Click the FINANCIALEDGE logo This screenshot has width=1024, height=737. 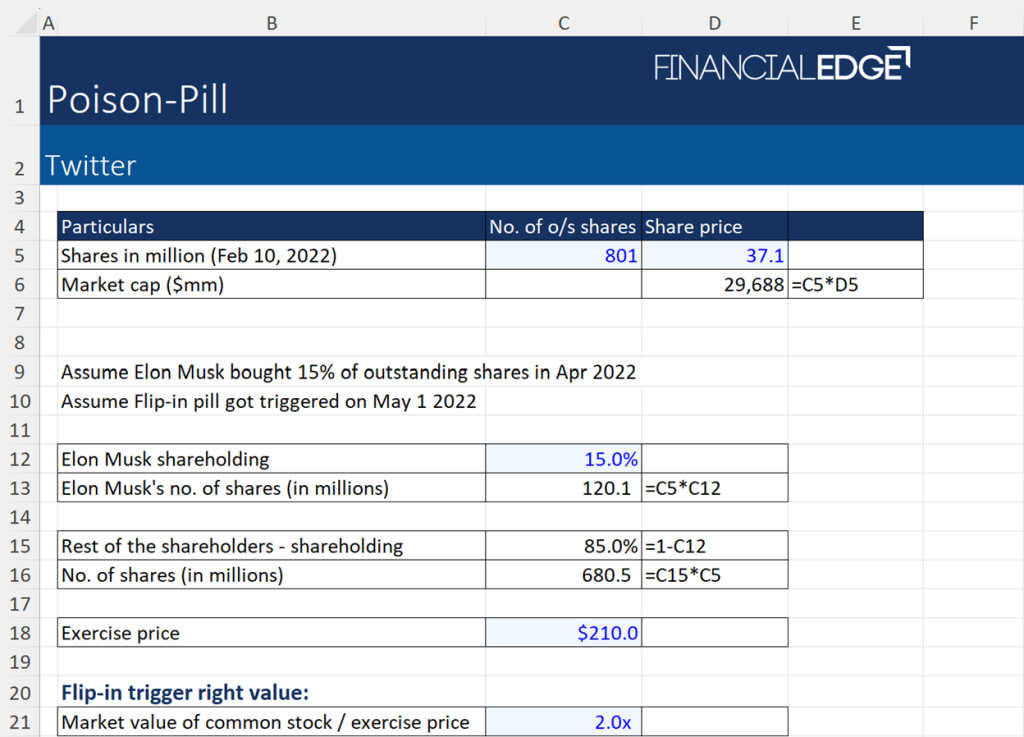click(x=782, y=62)
